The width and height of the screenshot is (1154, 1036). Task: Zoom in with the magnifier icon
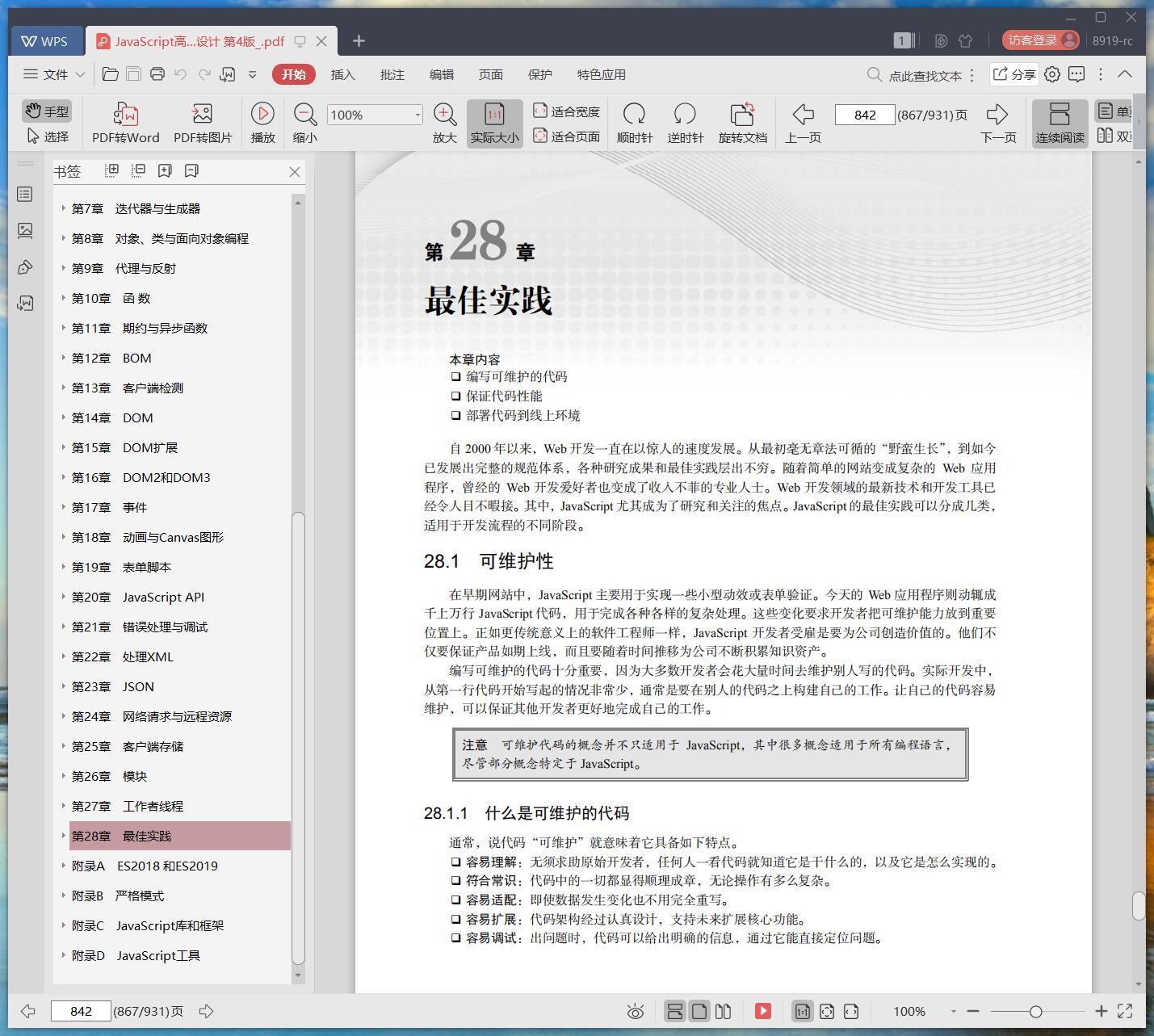tap(445, 123)
